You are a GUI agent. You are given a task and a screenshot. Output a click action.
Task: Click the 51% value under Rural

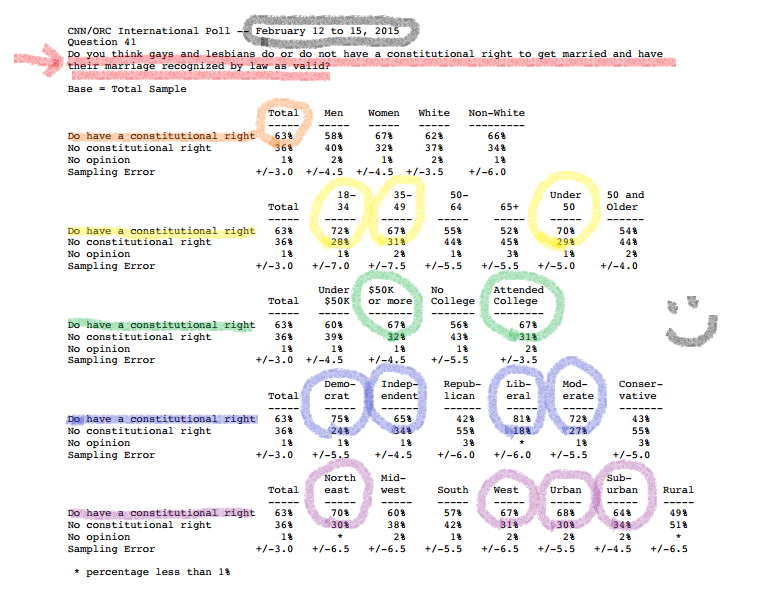[678, 525]
